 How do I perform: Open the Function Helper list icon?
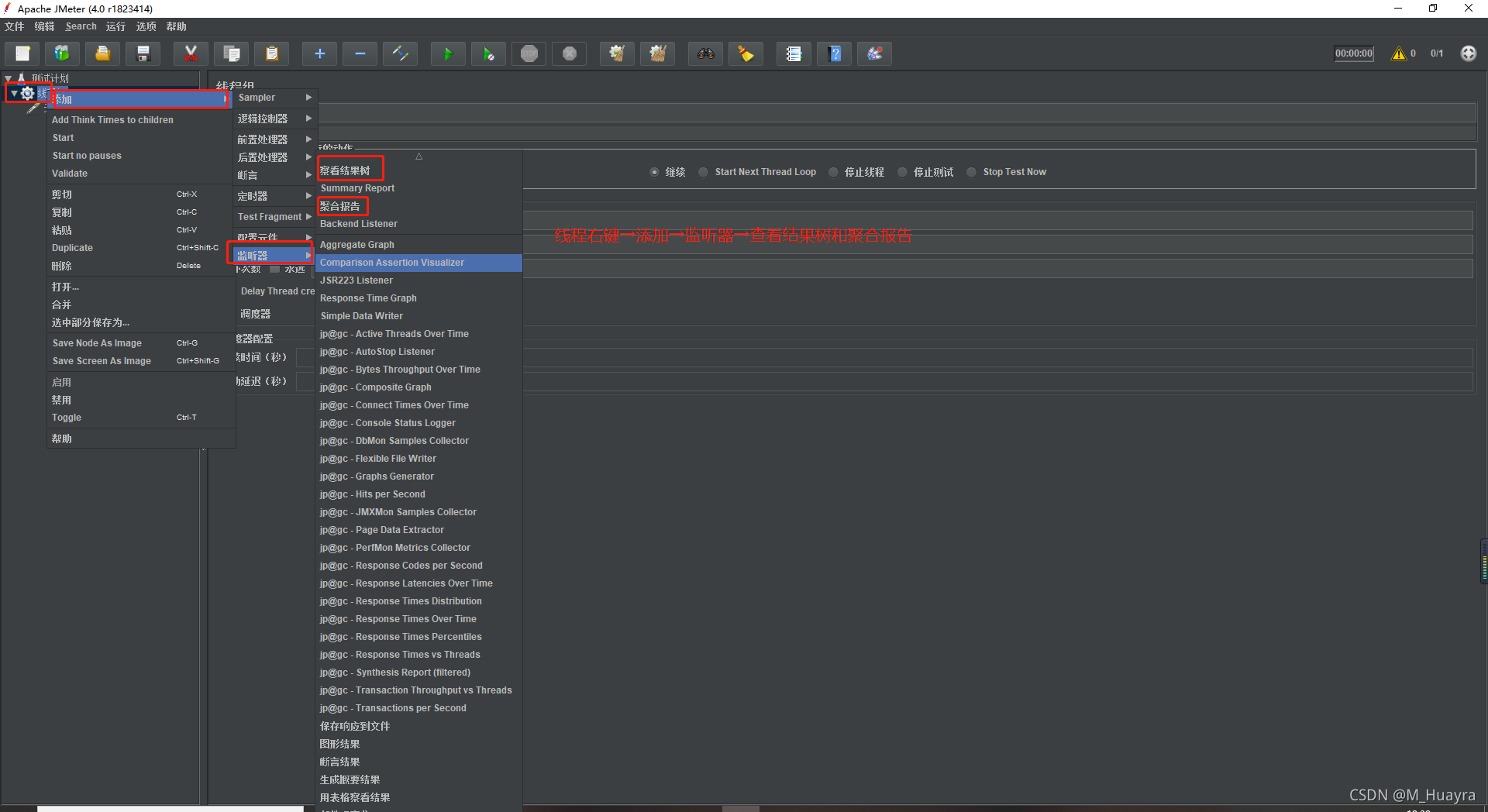(x=794, y=53)
